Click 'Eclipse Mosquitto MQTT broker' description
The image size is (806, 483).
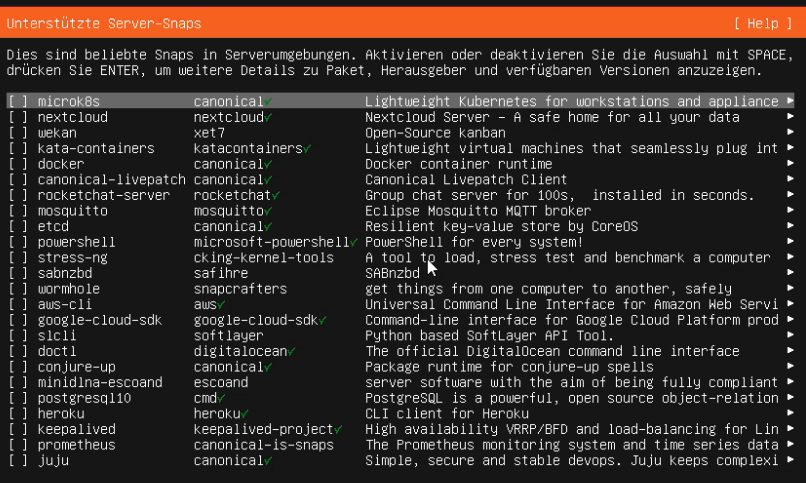[478, 211]
